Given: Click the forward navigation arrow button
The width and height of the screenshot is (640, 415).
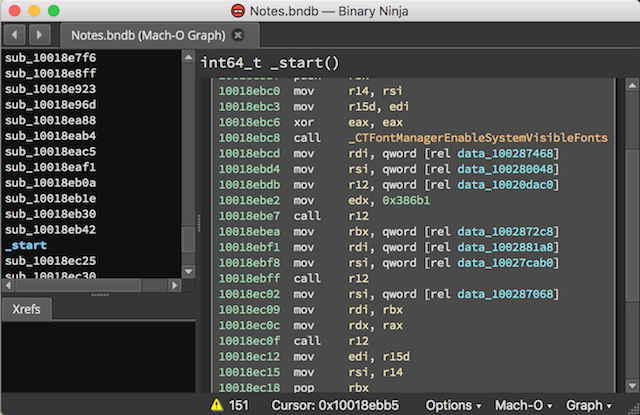Looking at the screenshot, I should click(39, 35).
